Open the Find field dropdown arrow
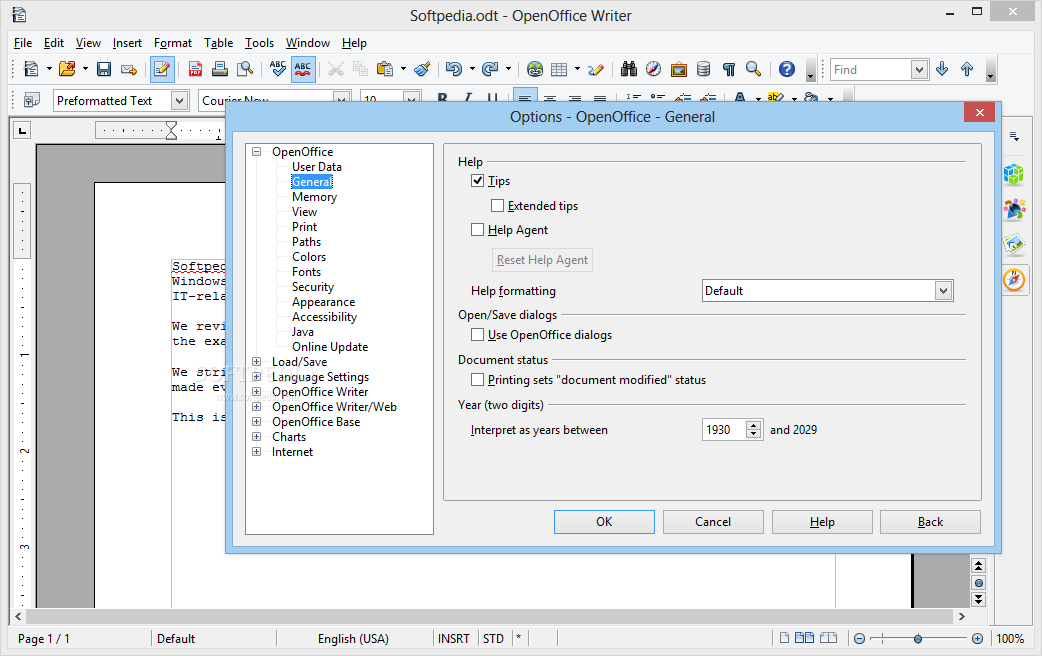 tap(918, 69)
